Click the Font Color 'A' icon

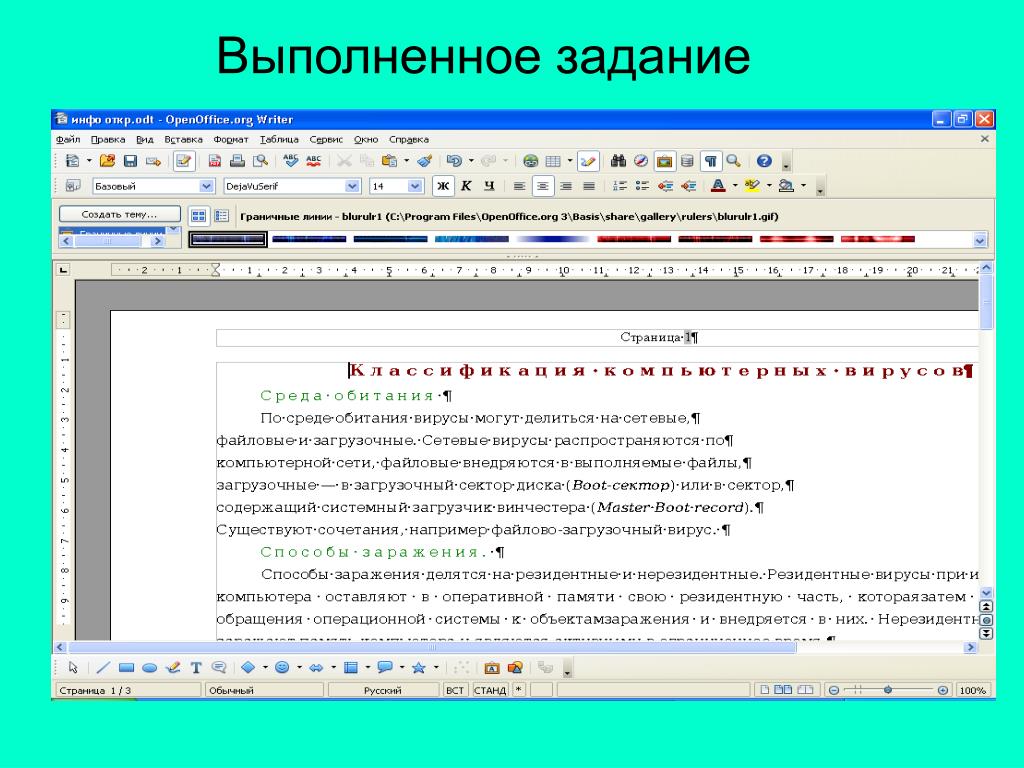[718, 186]
